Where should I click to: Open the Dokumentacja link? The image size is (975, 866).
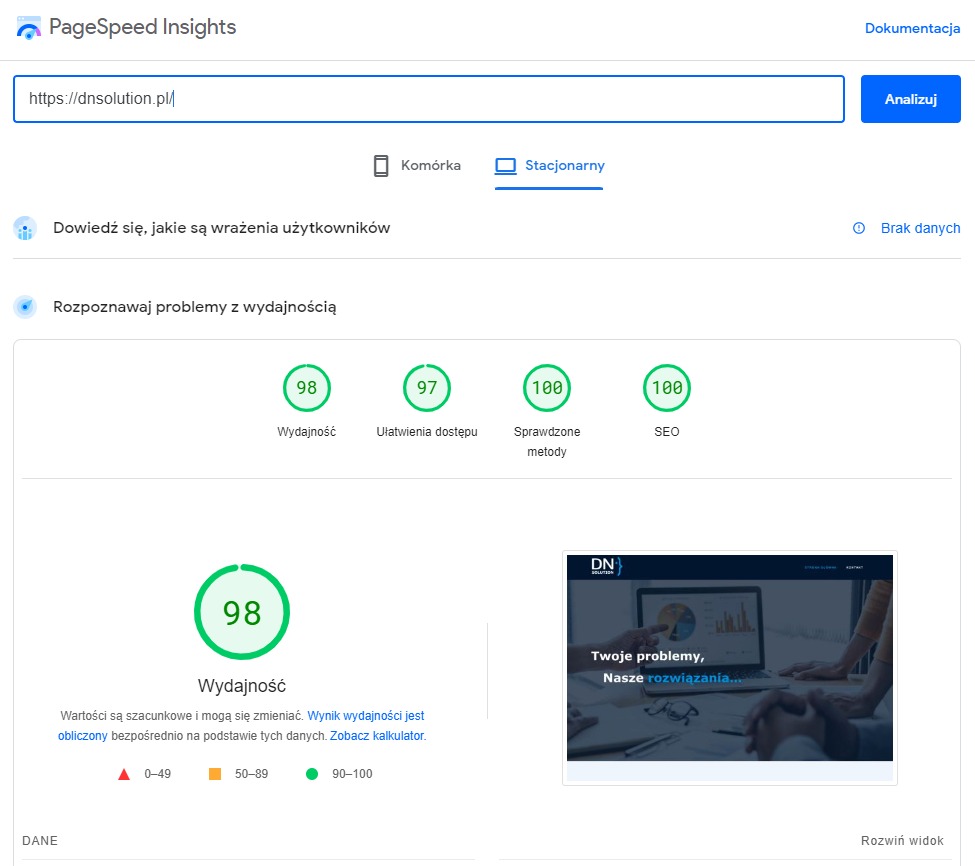click(911, 28)
